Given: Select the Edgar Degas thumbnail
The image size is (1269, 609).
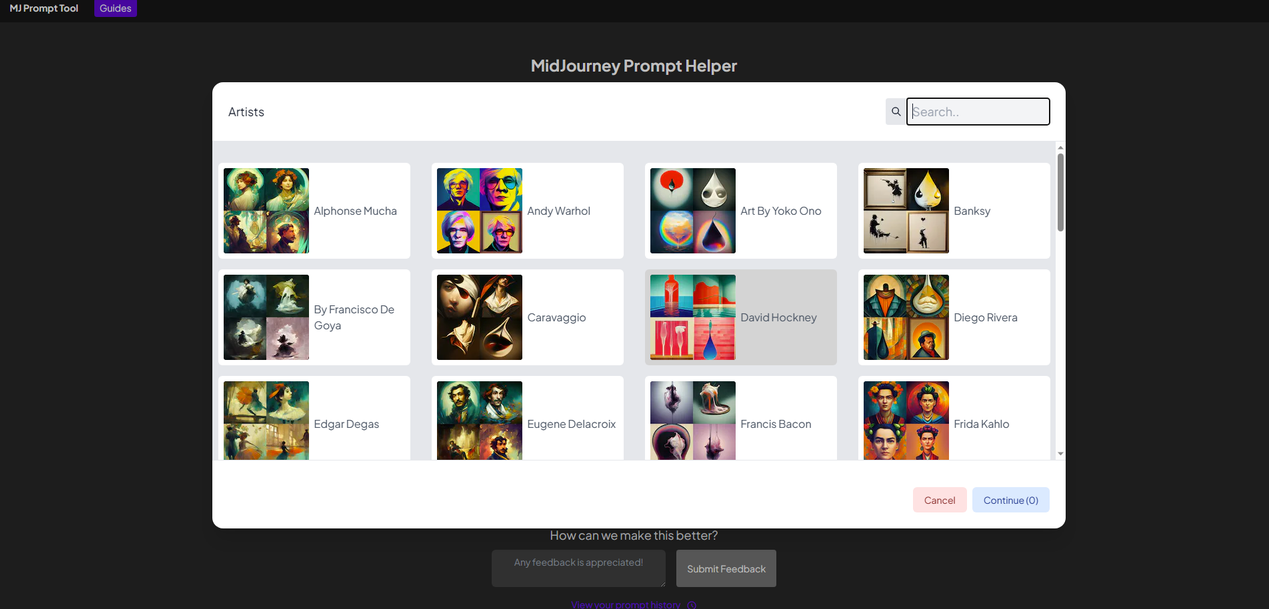Looking at the screenshot, I should pyautogui.click(x=266, y=420).
